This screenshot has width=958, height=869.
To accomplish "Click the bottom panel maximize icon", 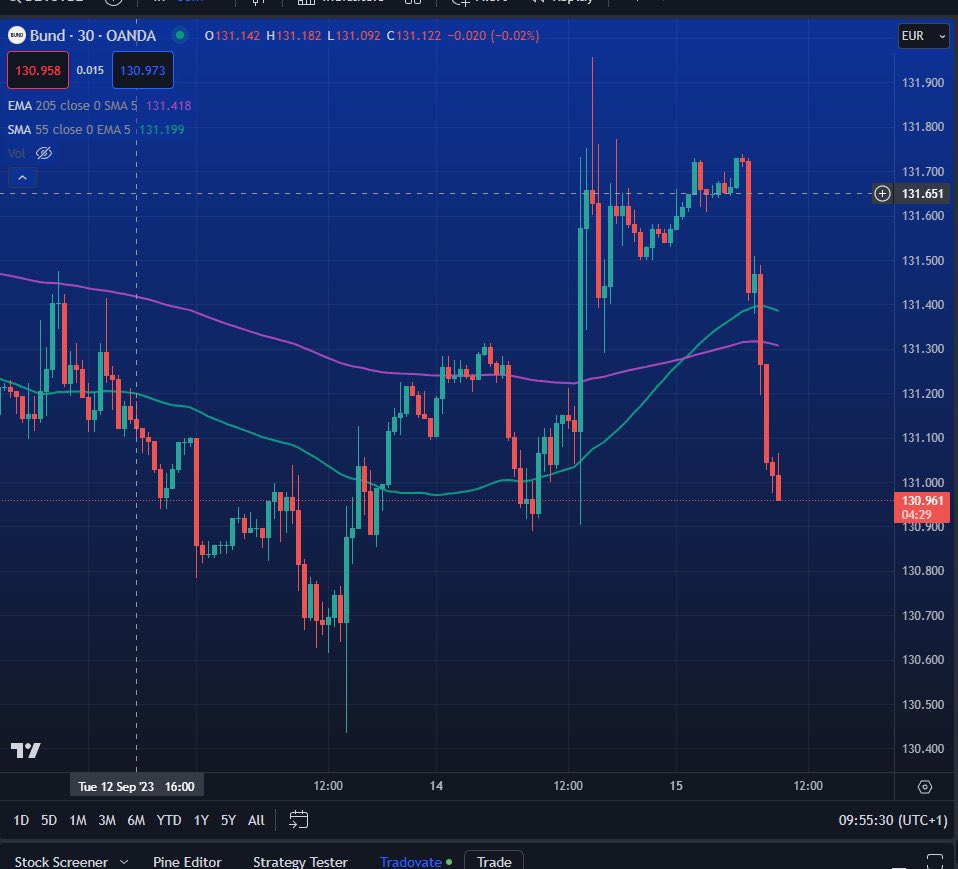I will [934, 861].
